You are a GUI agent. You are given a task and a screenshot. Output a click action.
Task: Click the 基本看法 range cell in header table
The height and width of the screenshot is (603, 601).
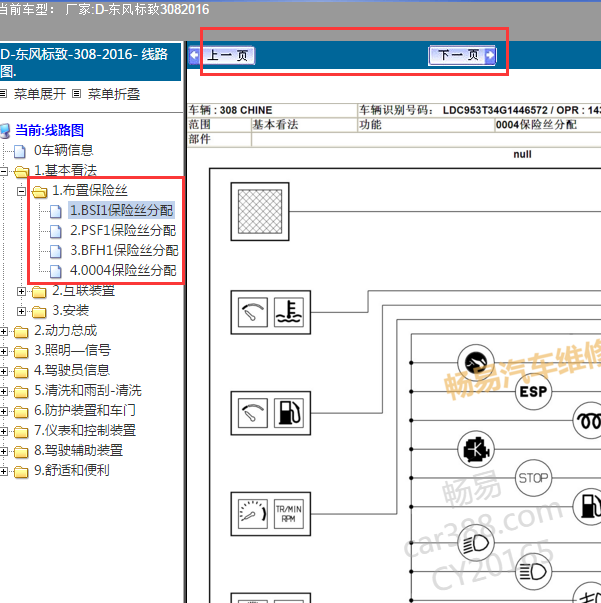click(304, 125)
